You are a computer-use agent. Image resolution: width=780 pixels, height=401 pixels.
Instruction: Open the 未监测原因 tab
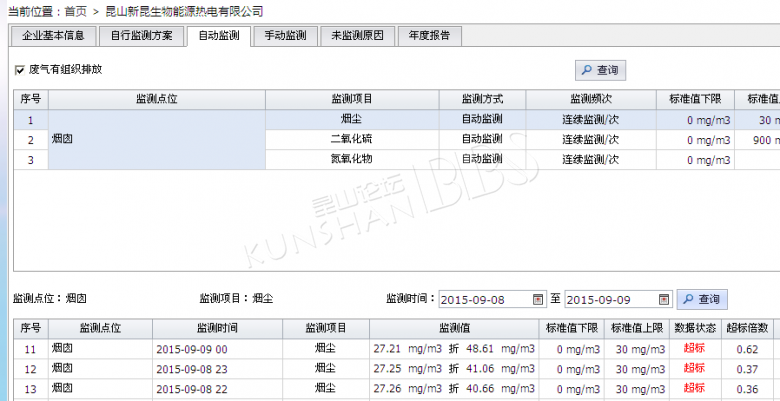coord(357,36)
